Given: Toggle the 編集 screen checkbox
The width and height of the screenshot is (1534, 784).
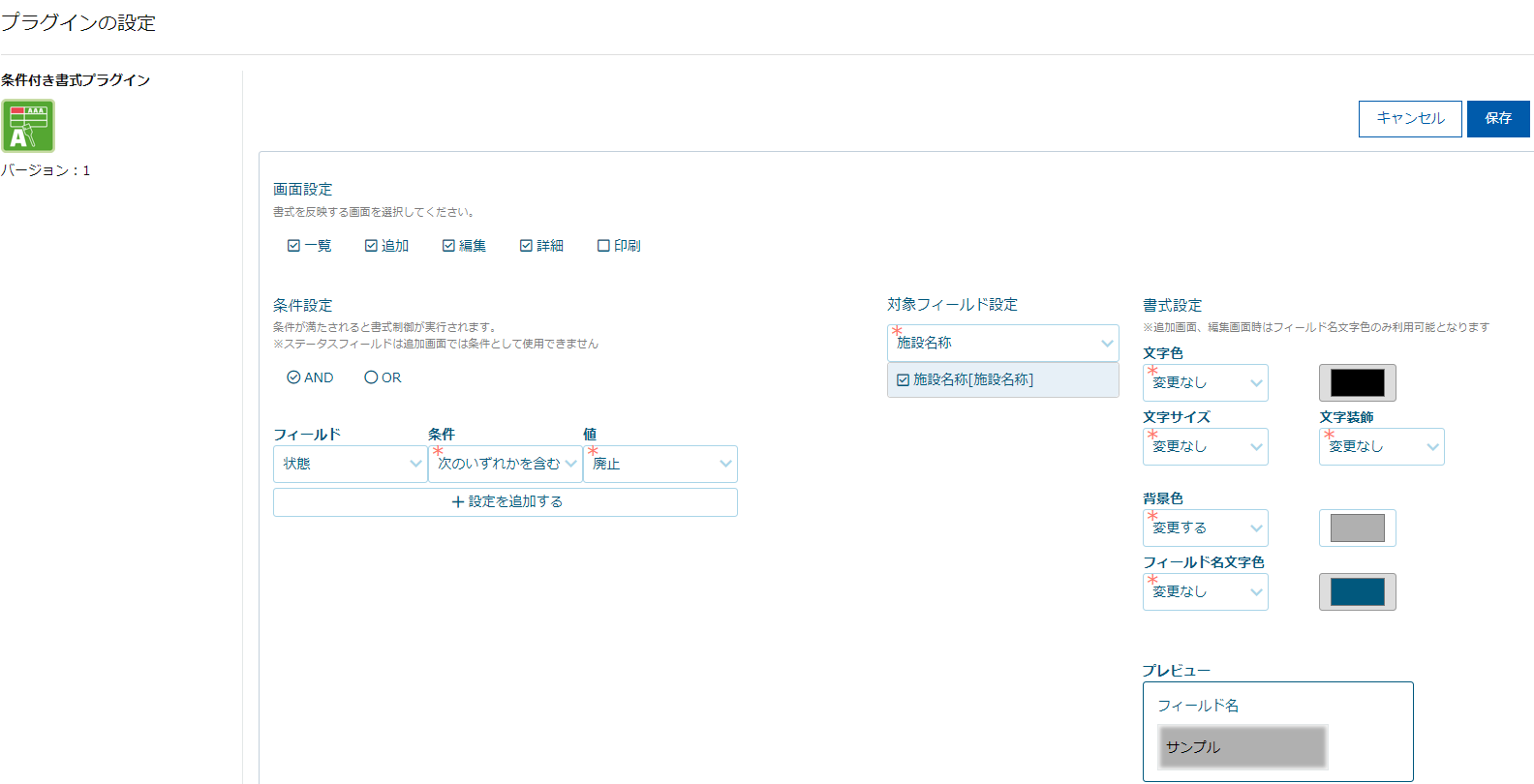Looking at the screenshot, I should (x=448, y=246).
